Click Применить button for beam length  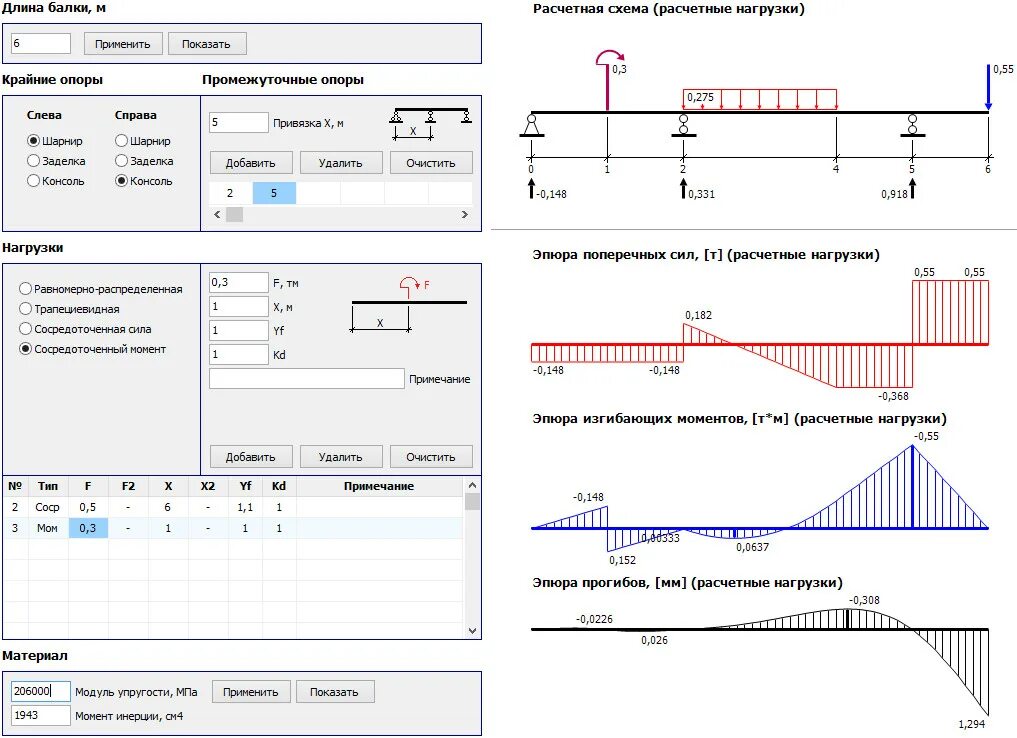coord(123,43)
